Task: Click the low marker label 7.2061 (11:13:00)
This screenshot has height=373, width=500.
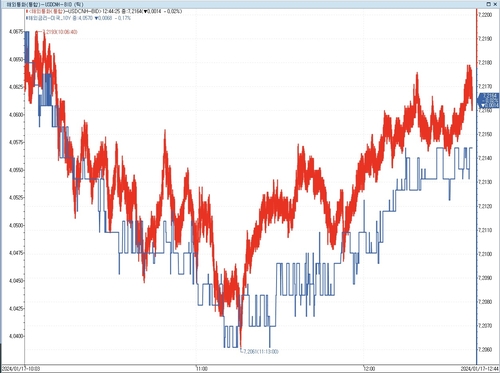Action: (261, 352)
